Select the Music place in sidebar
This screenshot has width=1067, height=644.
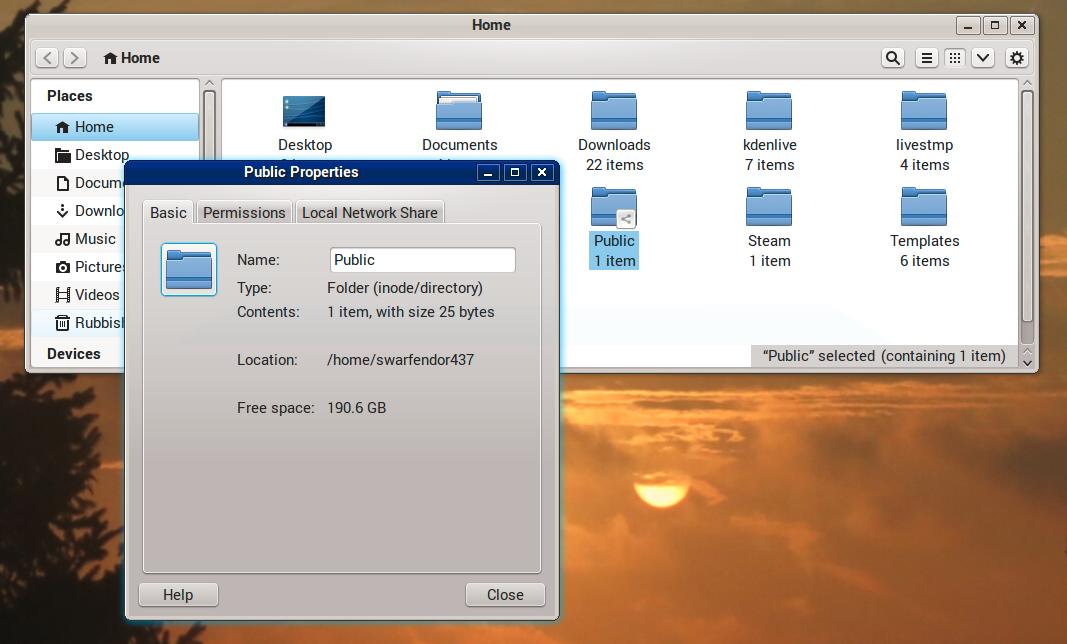[95, 239]
